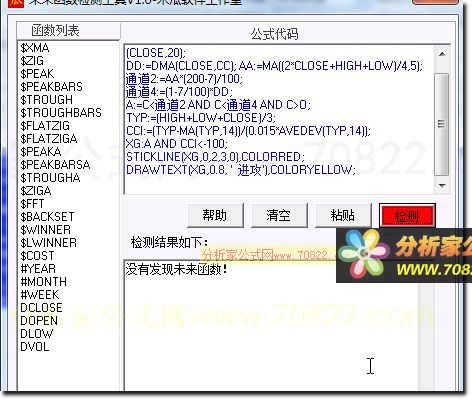Click the formula code scrollbar down arrow
This screenshot has width=472, height=400.
pyautogui.click(x=442, y=185)
